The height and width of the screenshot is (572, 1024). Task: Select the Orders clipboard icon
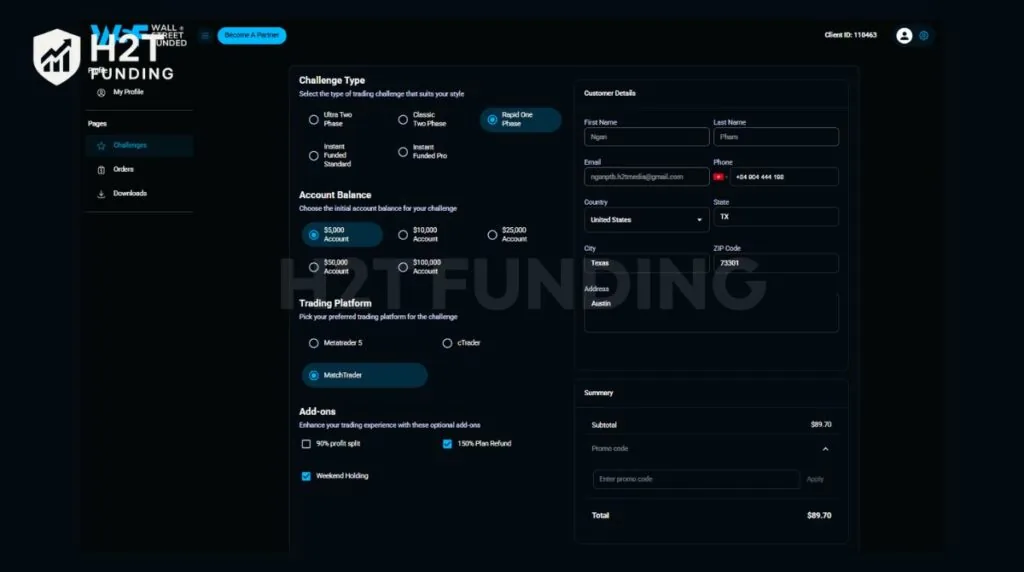101,170
